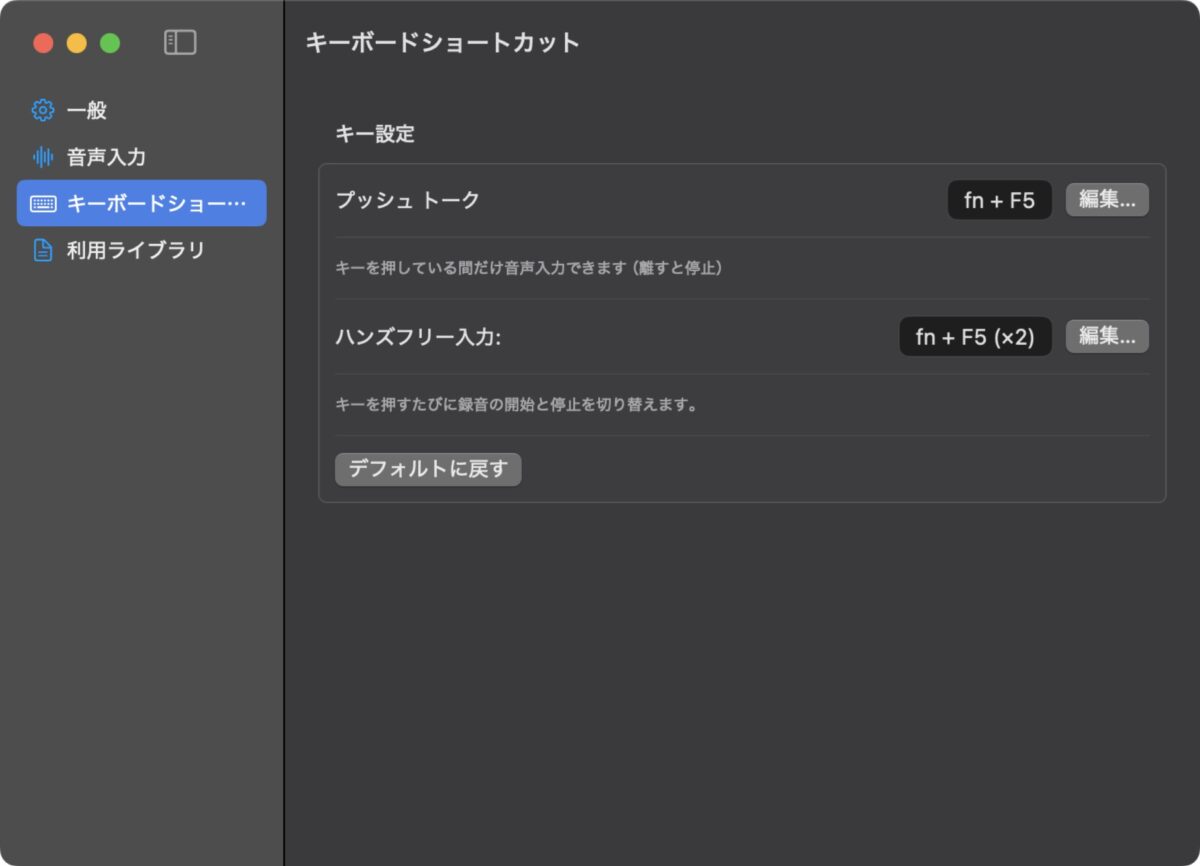The image size is (1200, 866).
Task: Click the ハンズフリー入力: label
Action: pyautogui.click(x=418, y=337)
